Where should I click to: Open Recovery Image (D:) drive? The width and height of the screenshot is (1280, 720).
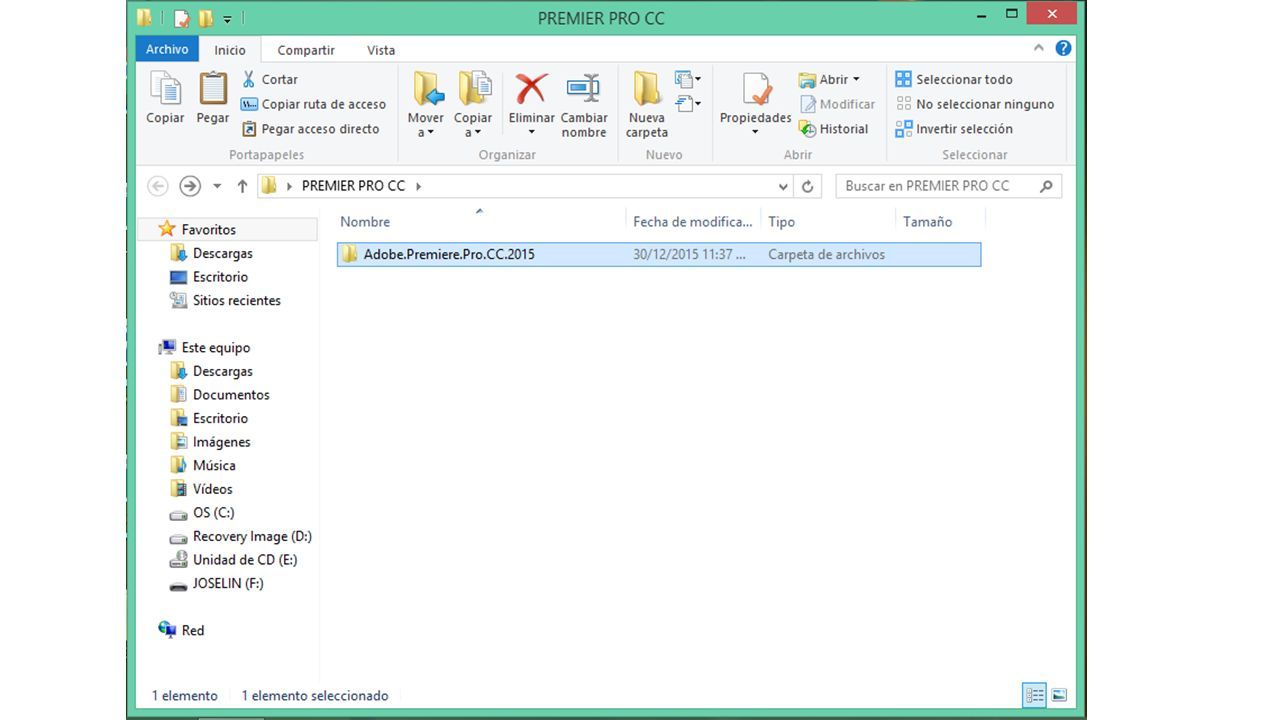(x=252, y=537)
